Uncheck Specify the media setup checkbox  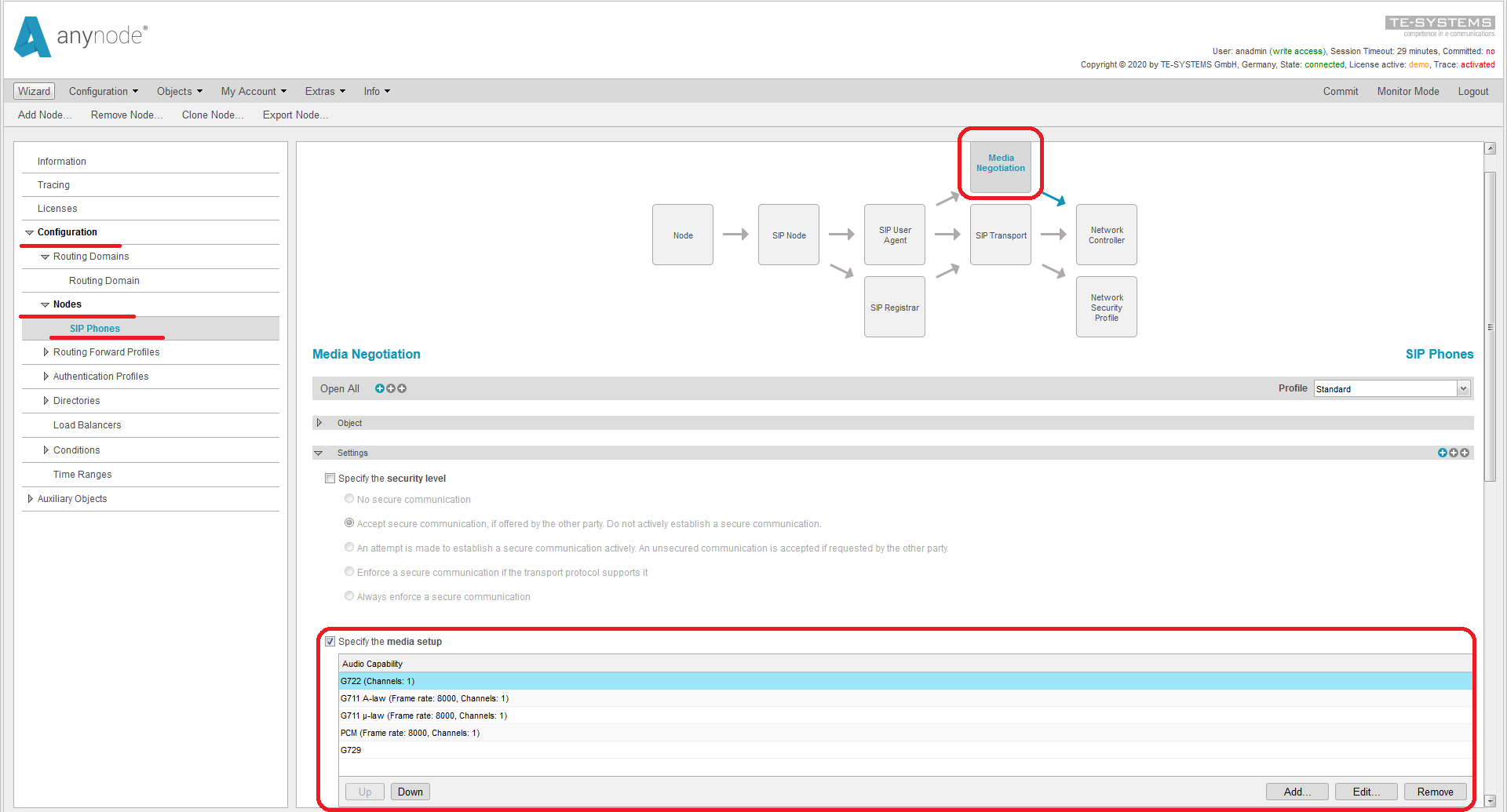click(330, 642)
